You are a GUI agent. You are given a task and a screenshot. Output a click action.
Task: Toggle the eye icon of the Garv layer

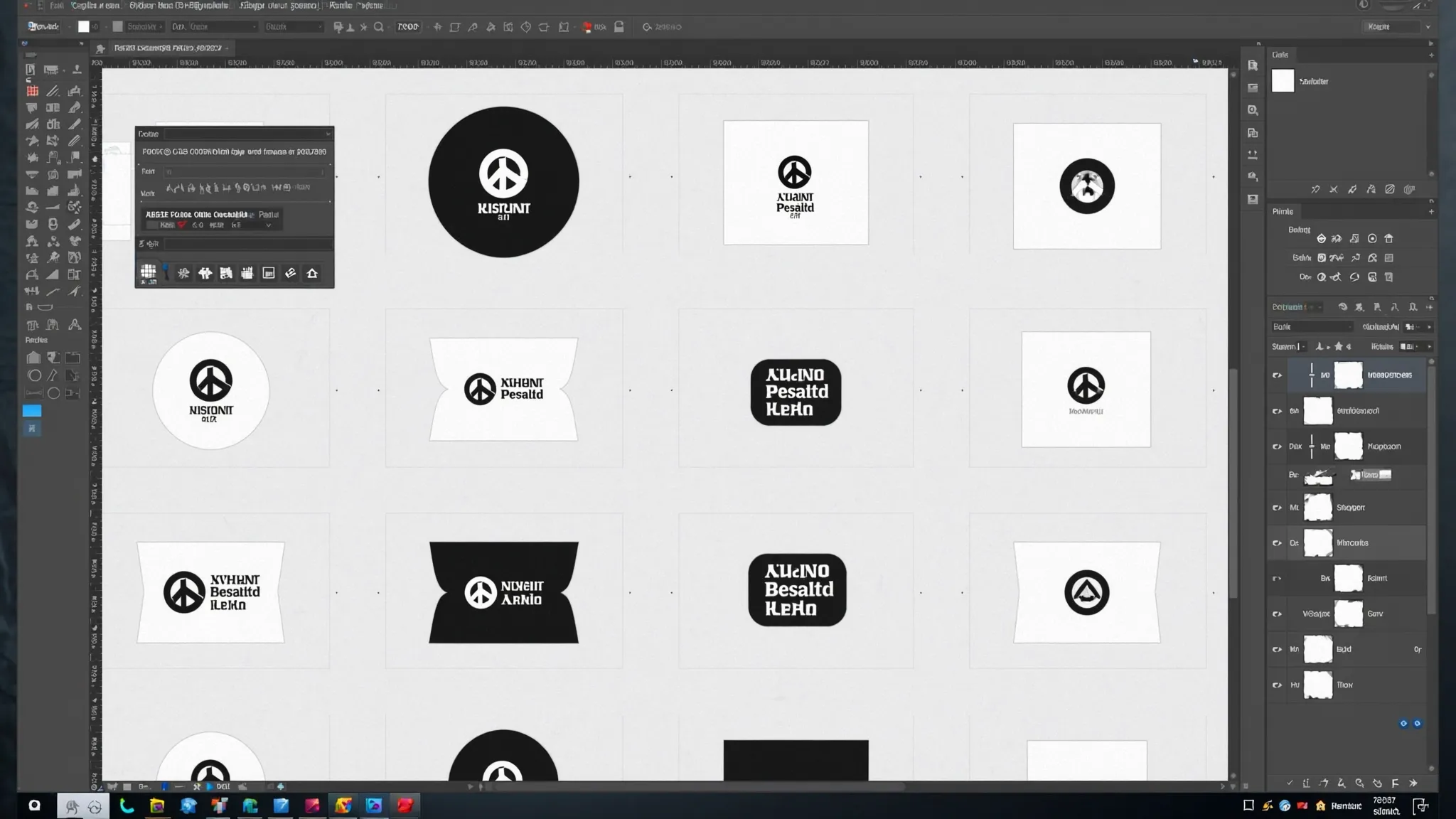(1277, 614)
